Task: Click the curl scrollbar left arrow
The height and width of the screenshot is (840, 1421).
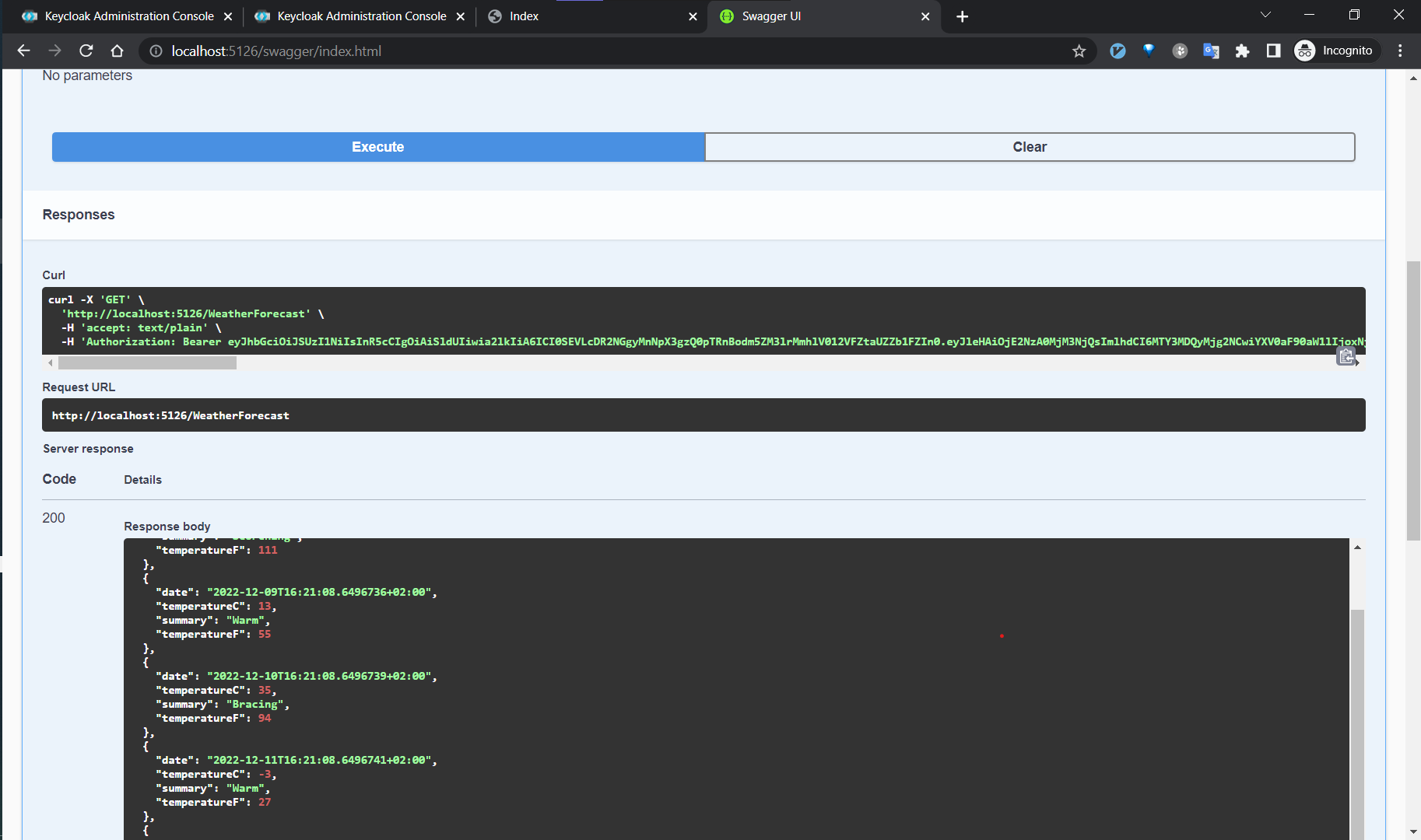Action: [x=50, y=362]
